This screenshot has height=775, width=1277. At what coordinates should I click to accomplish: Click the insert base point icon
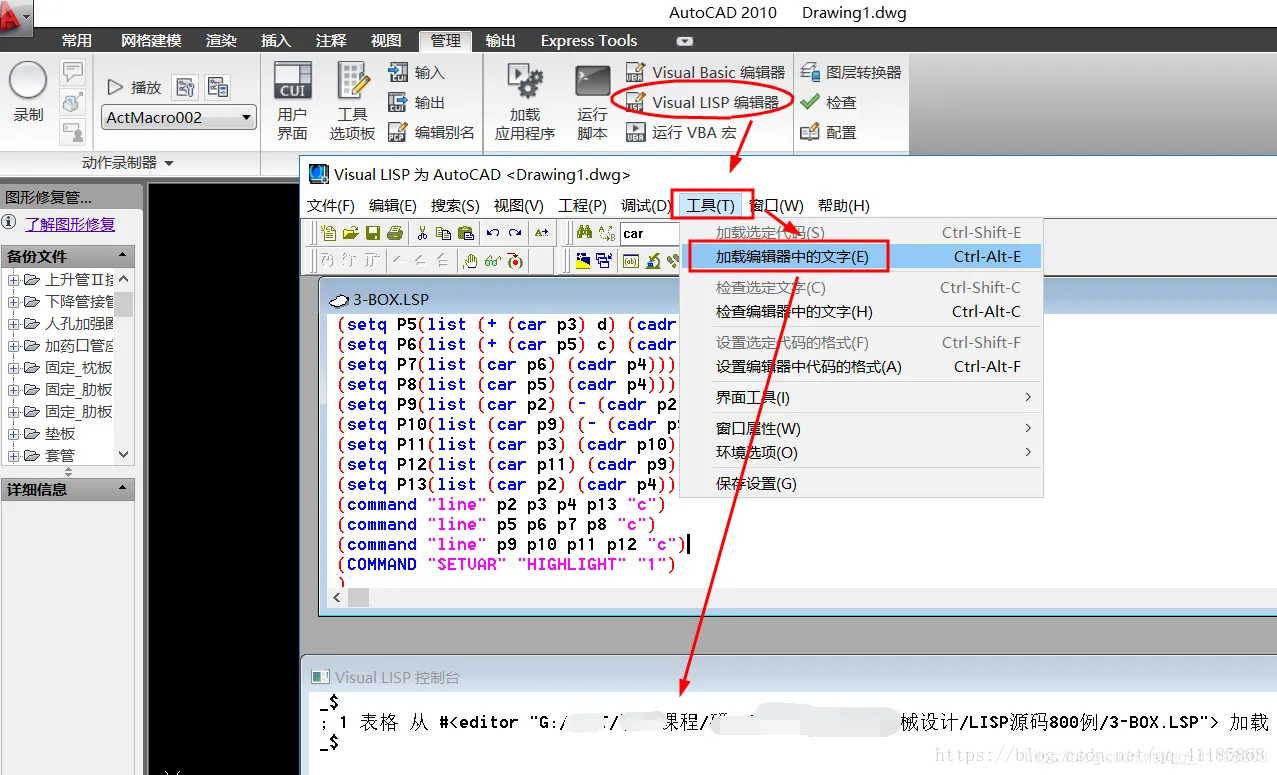point(72,102)
